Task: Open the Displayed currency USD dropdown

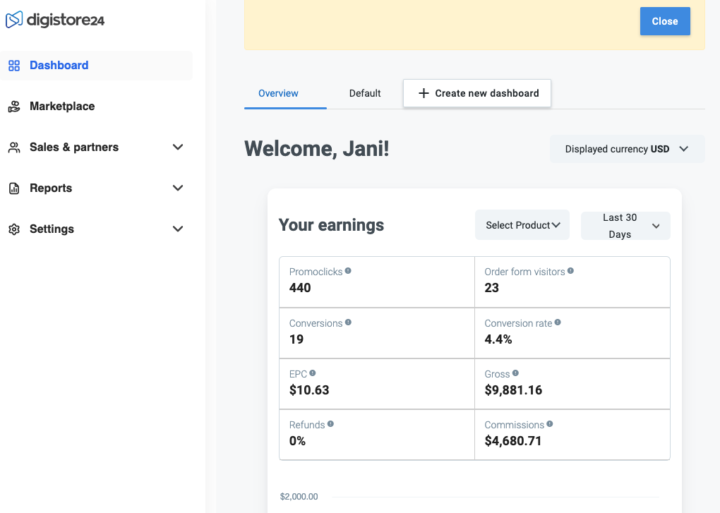Action: pos(627,149)
